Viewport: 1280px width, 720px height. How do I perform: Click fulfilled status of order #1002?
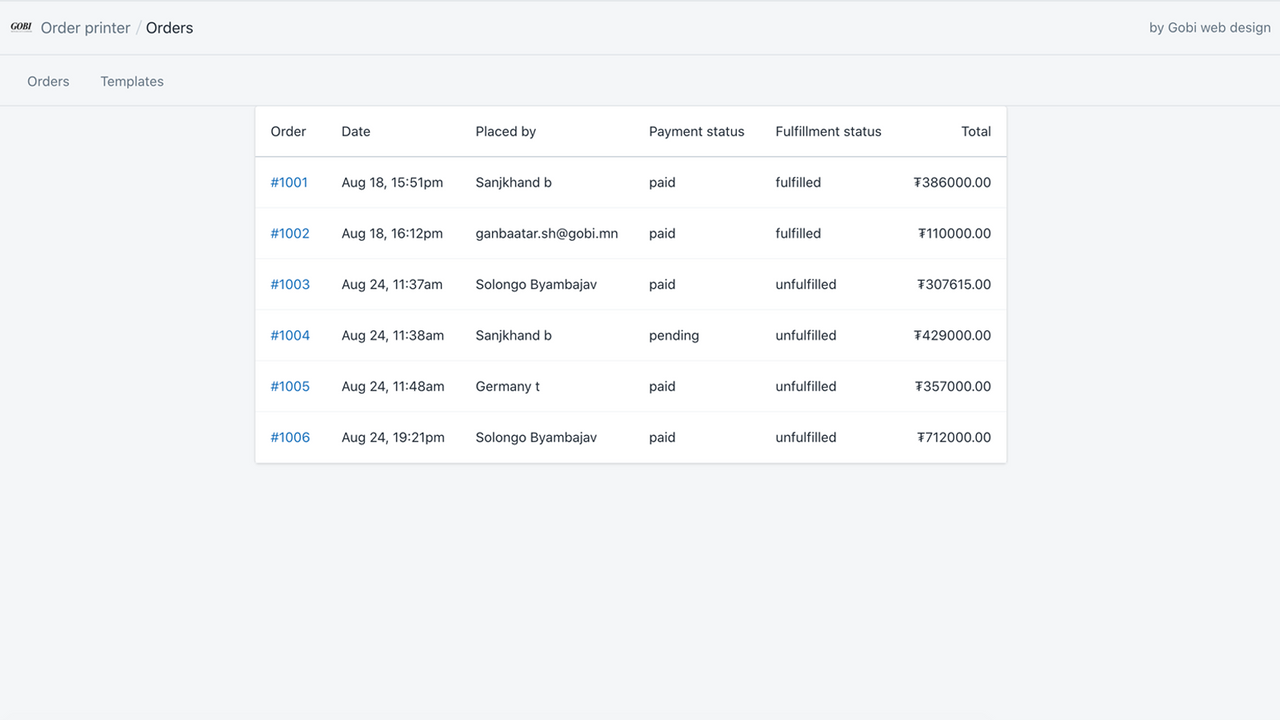click(x=798, y=233)
